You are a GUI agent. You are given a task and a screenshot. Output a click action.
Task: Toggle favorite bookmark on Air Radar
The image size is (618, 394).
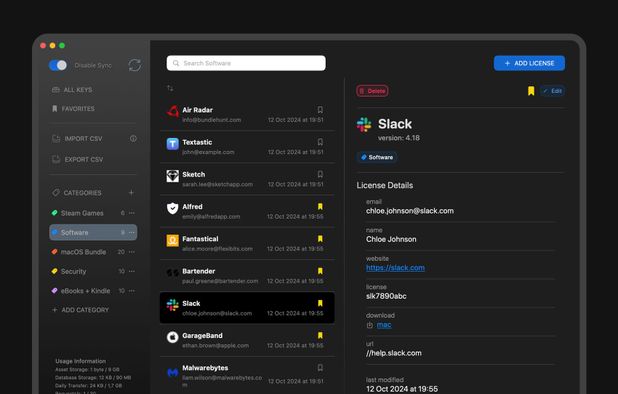[320, 110]
